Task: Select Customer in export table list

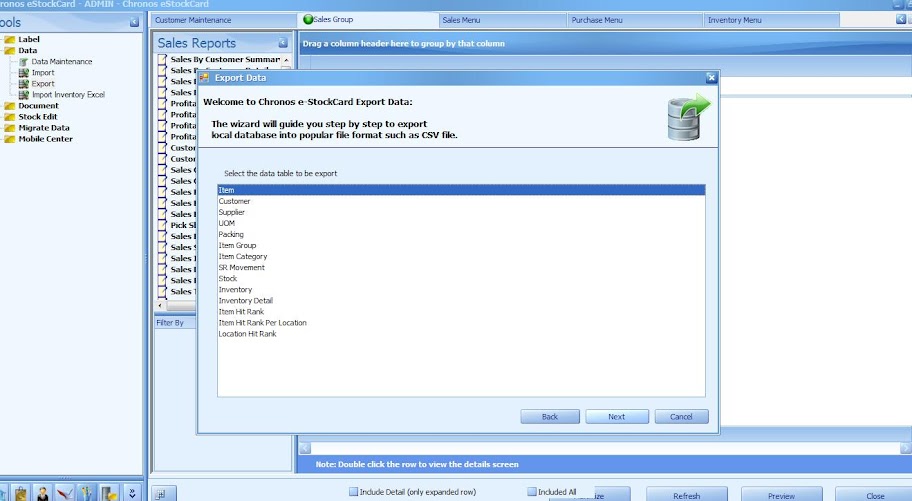Action: pyautogui.click(x=461, y=201)
